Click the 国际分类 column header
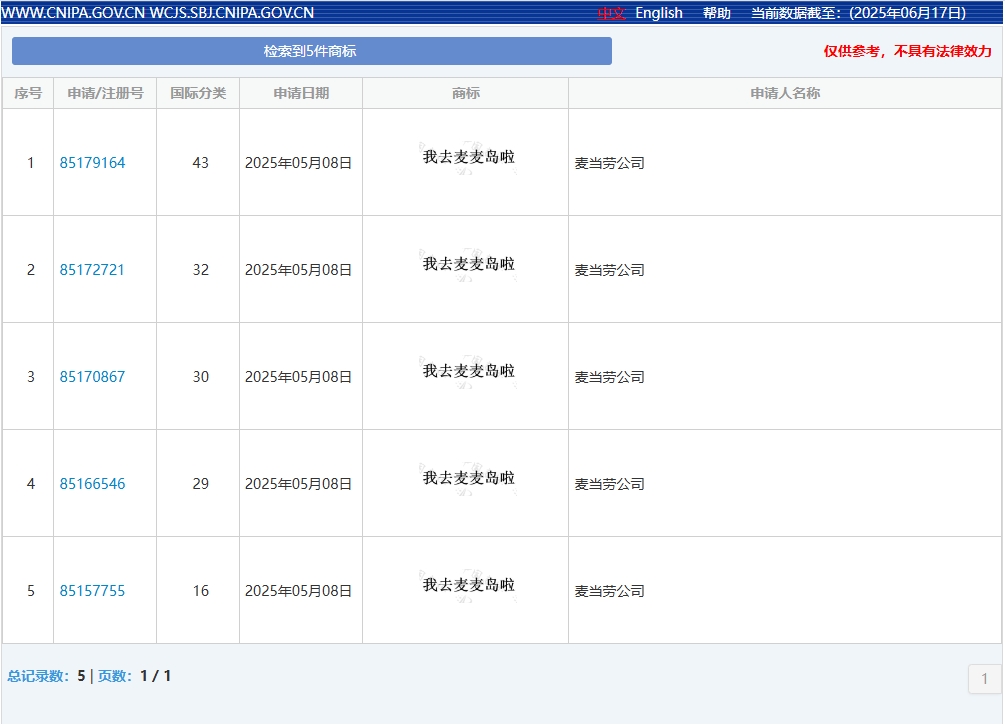The image size is (1005, 727). (198, 93)
